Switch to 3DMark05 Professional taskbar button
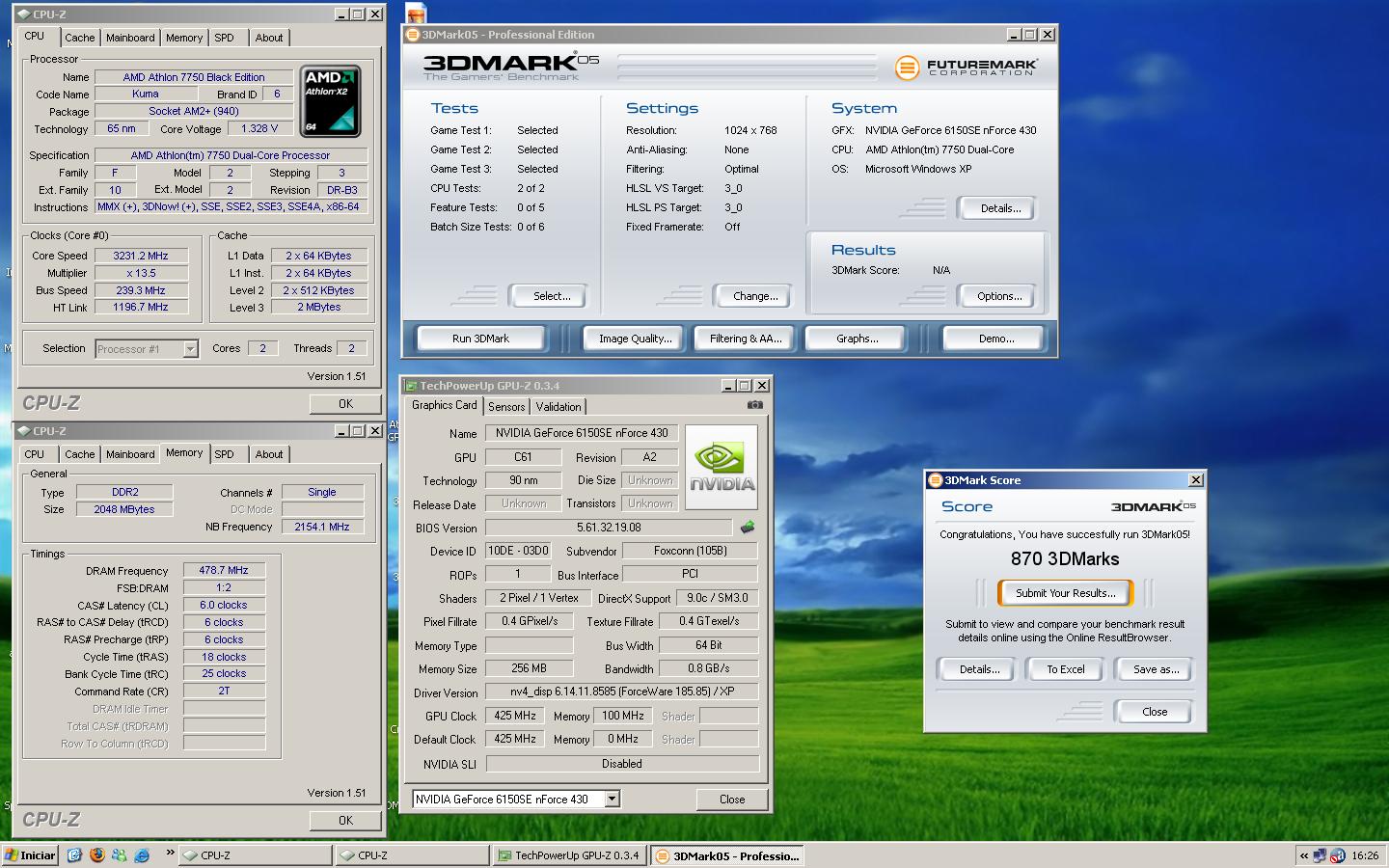The image size is (1389, 868). pyautogui.click(x=727, y=855)
